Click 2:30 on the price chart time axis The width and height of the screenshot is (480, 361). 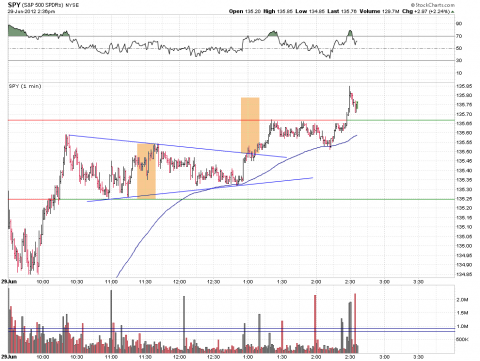(x=350, y=282)
